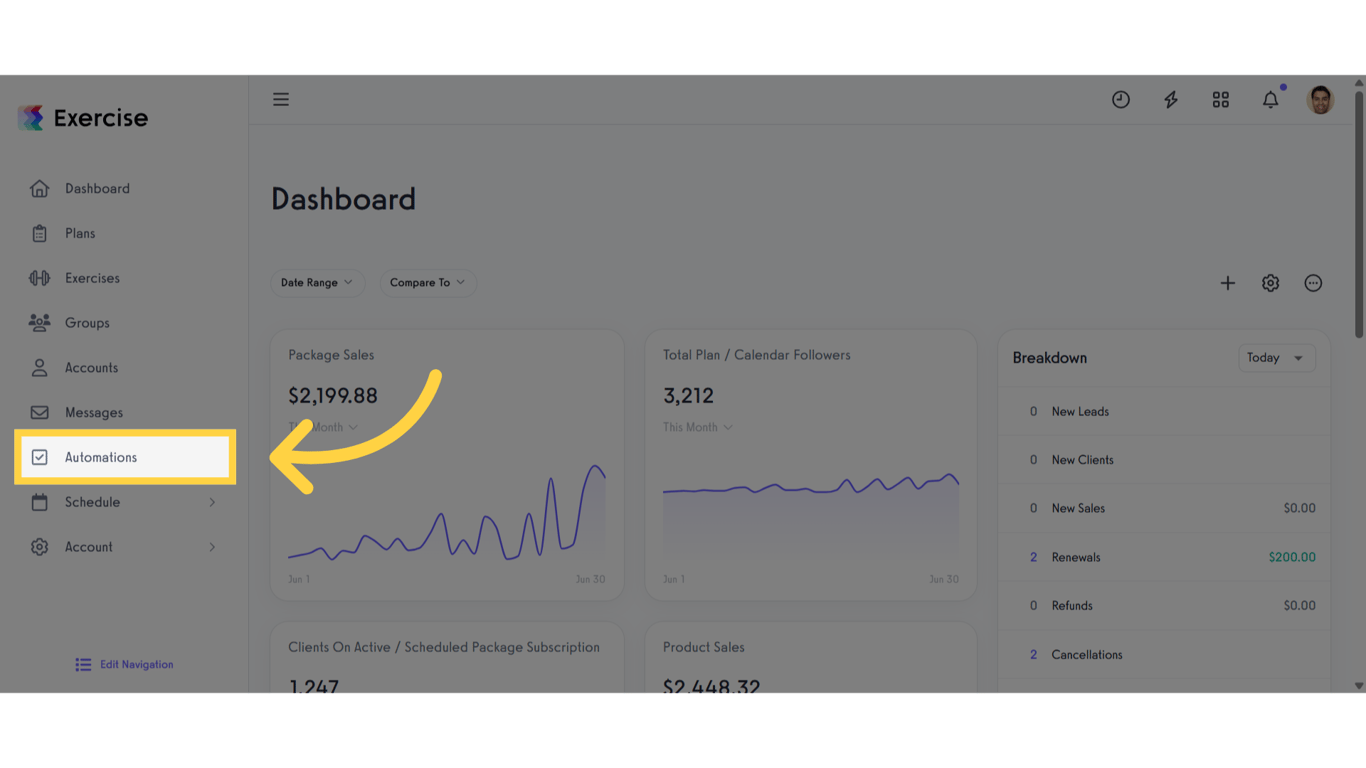Open the more options ellipsis icon
Screen dimensions: 1366x768
pos(1314,283)
